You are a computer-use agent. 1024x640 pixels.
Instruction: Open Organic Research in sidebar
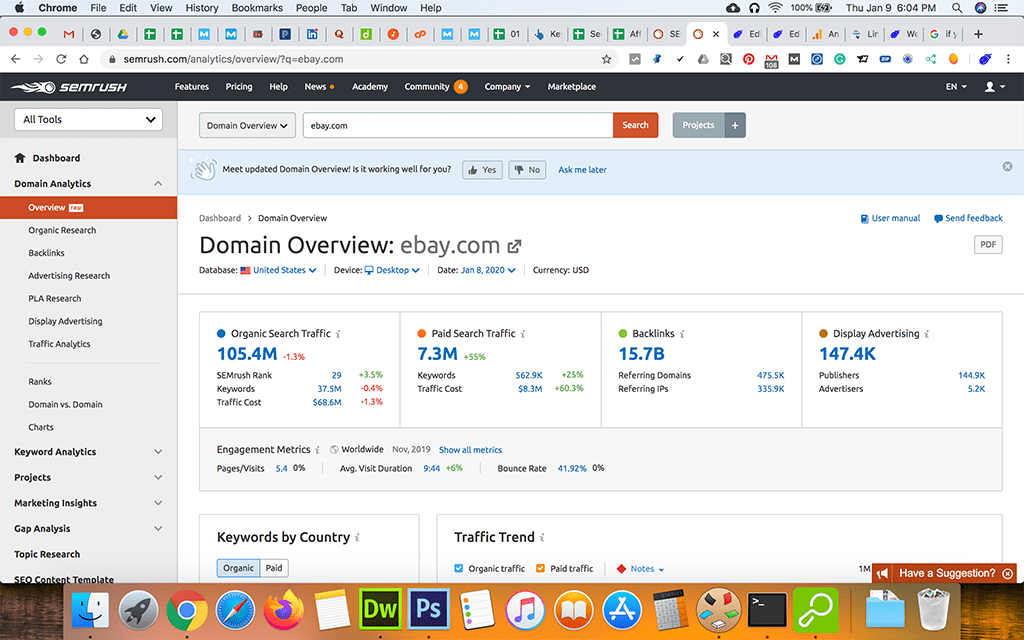(x=62, y=230)
